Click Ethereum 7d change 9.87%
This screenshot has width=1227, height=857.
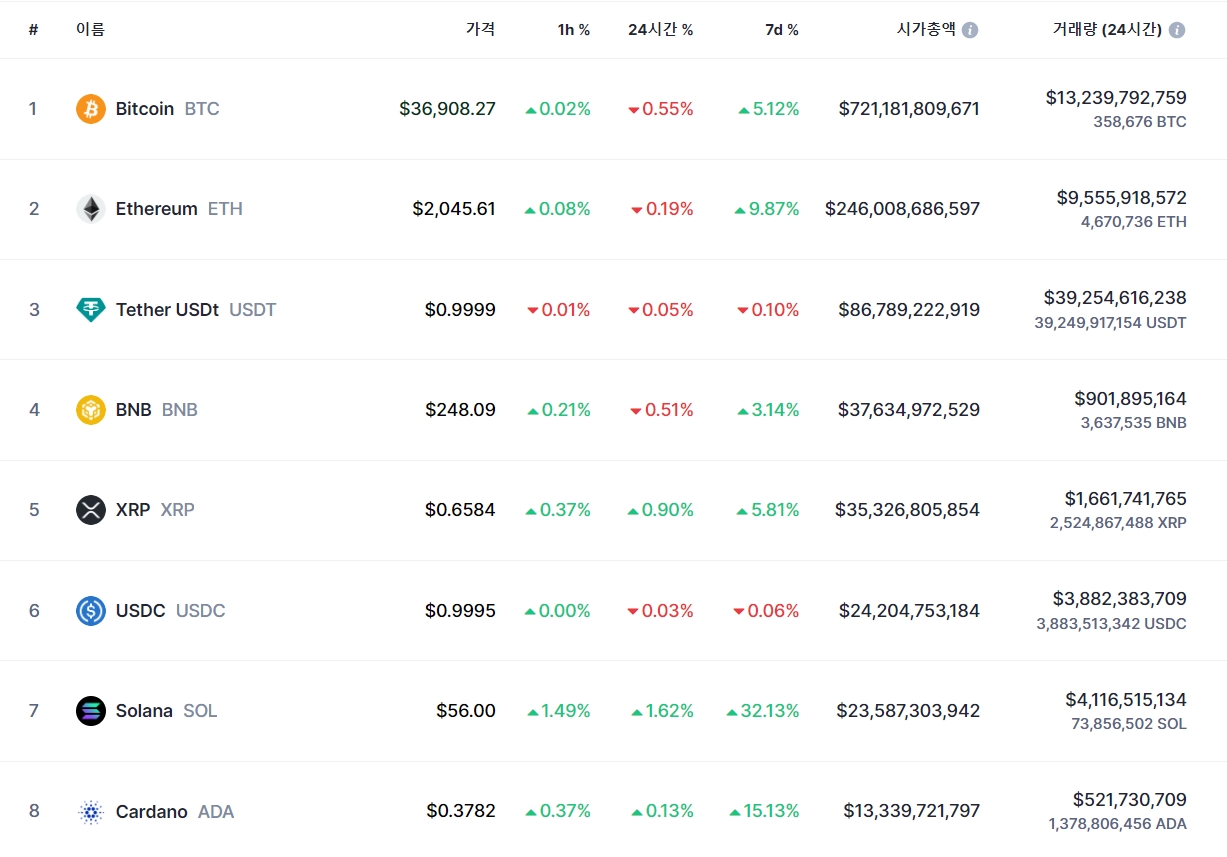tap(767, 209)
